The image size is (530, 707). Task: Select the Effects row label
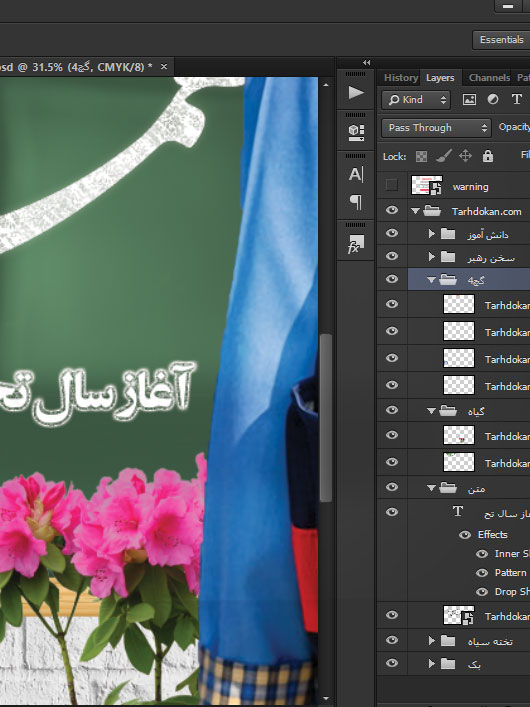[x=493, y=535]
